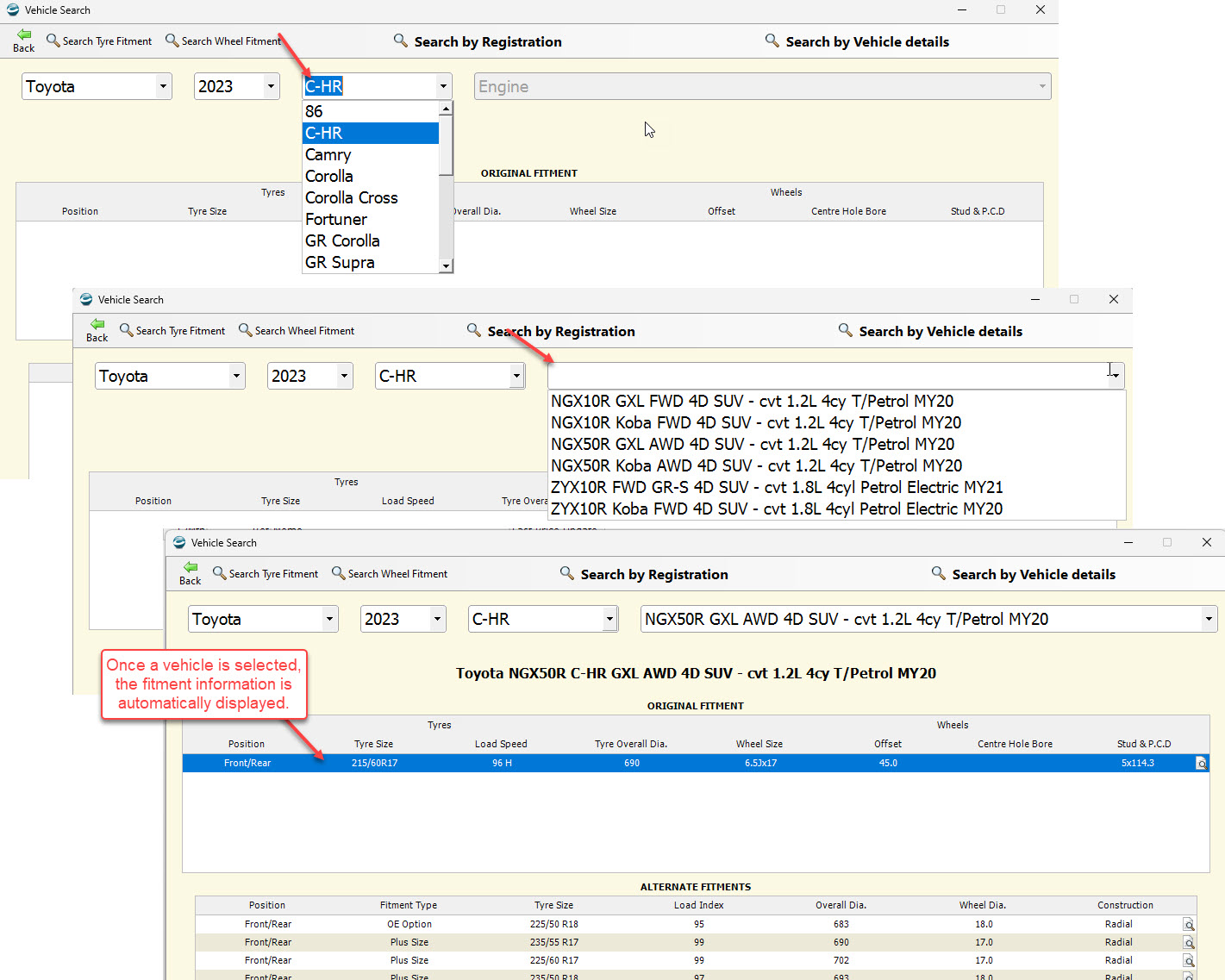This screenshot has height=980, width=1225.
Task: Expand Toyota make dropdown in top window
Action: [x=163, y=86]
